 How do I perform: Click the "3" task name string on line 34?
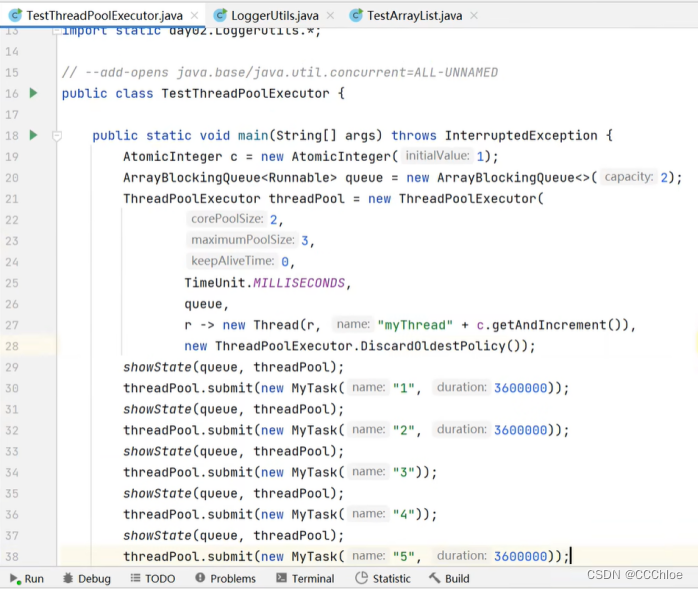point(404,472)
